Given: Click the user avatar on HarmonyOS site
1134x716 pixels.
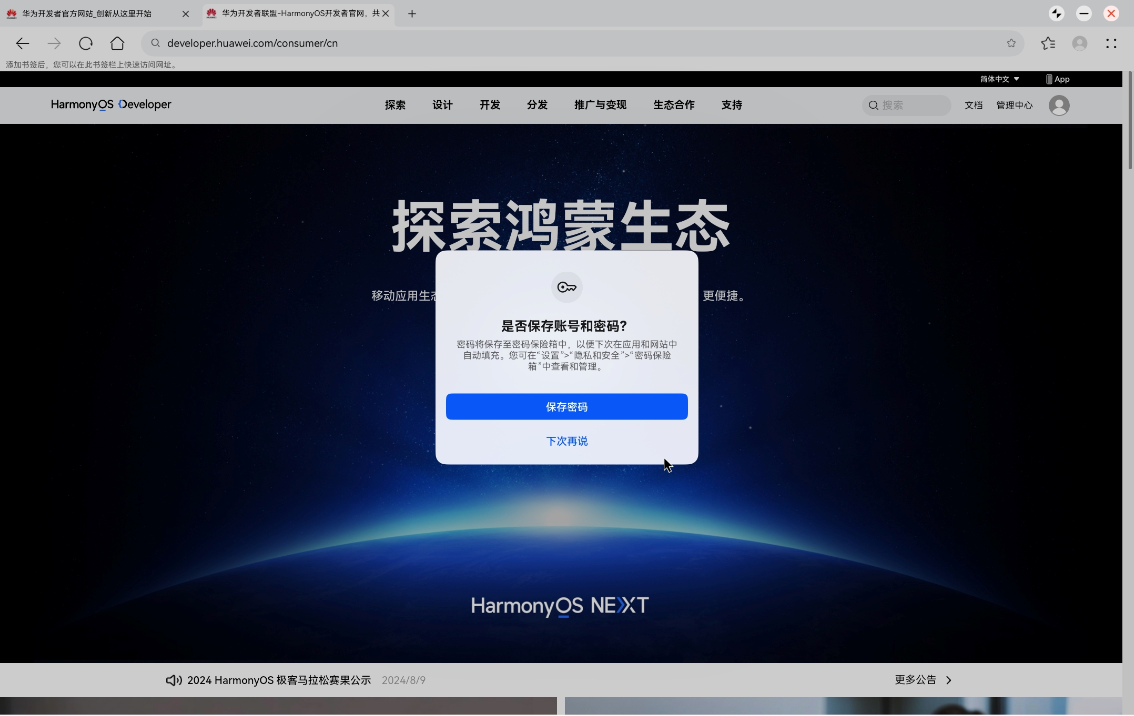Looking at the screenshot, I should click(x=1059, y=106).
